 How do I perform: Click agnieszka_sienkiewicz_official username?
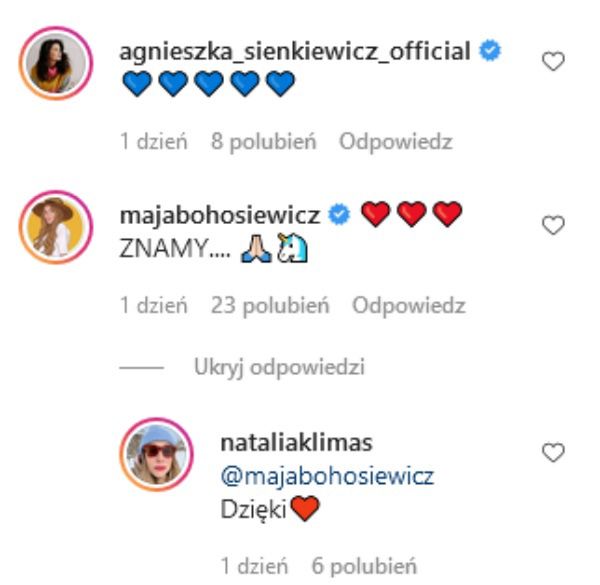(294, 52)
